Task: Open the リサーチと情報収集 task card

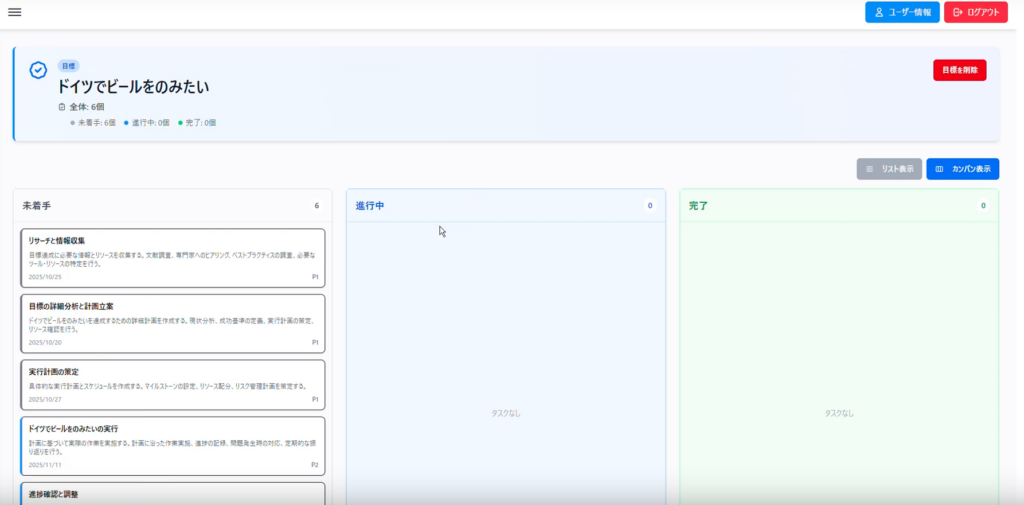Action: (172, 257)
